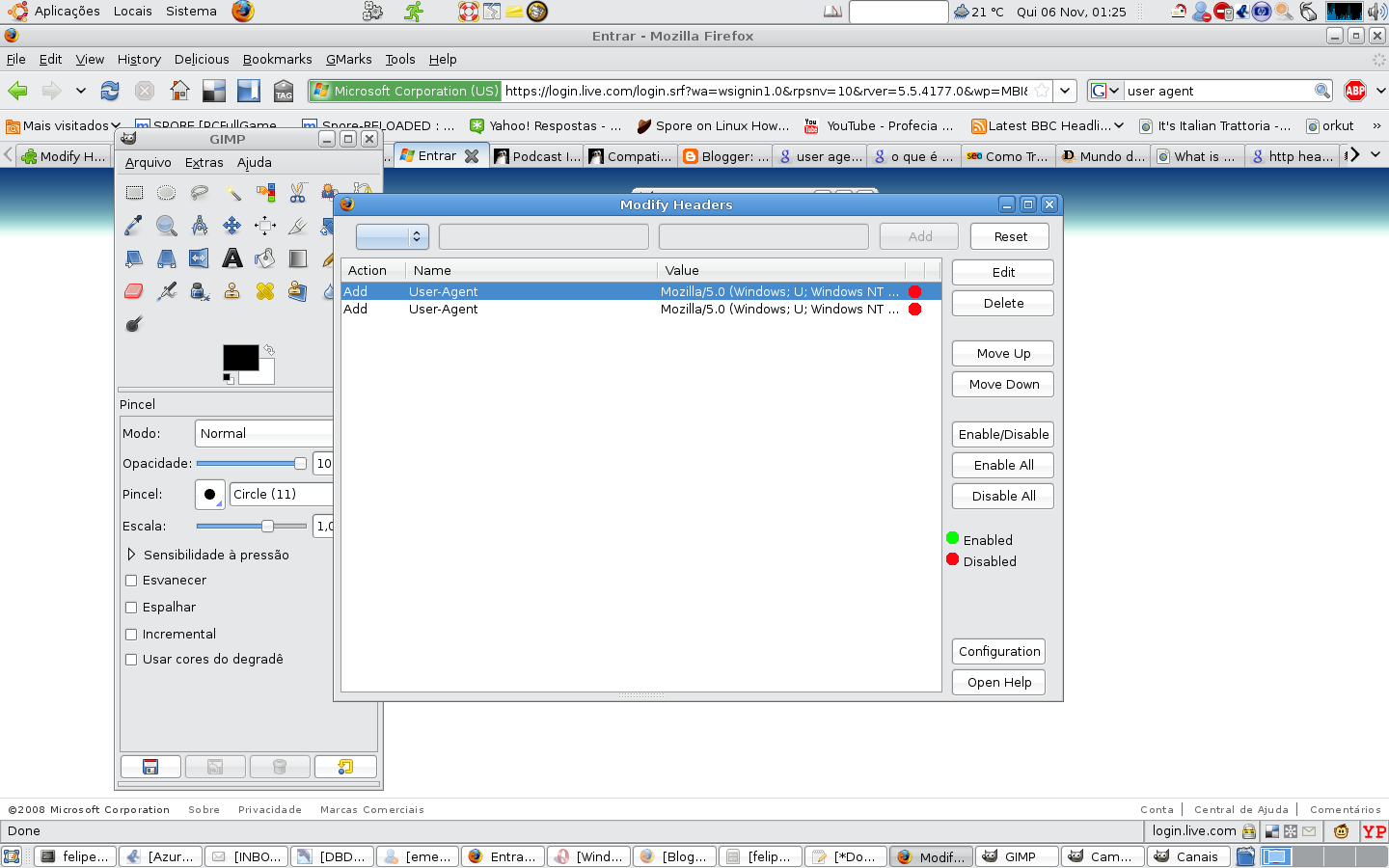
Task: Select the Clone stamp tool
Action: [x=232, y=291]
